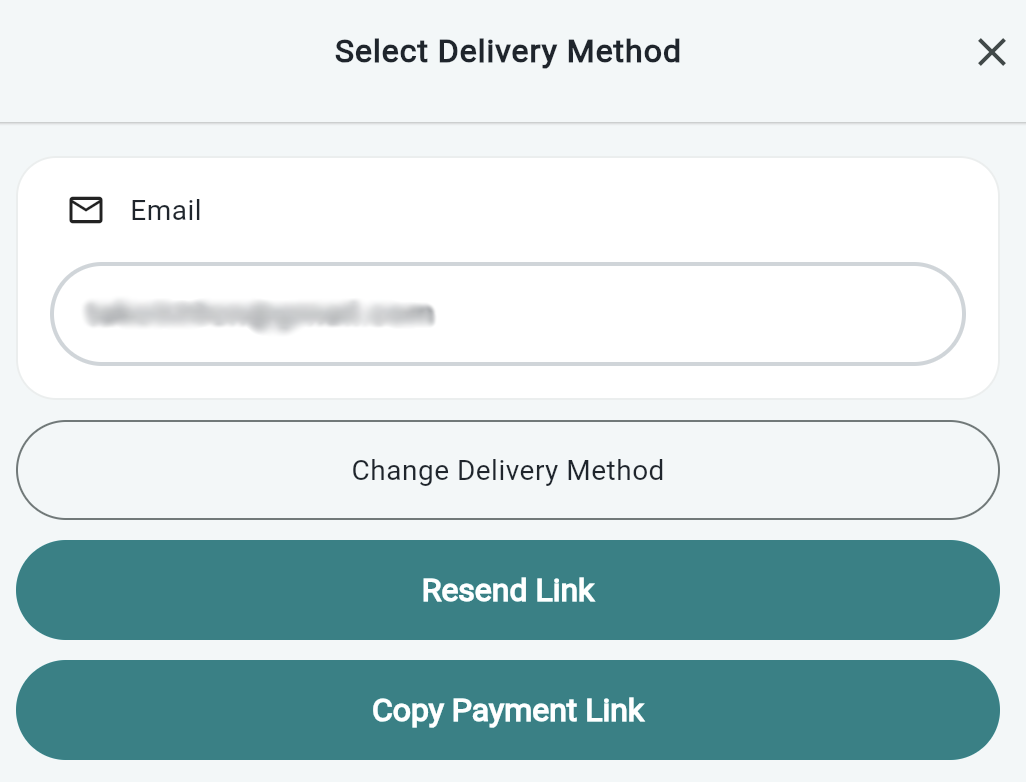Click the mail glyph above the address field
1026x782 pixels.
coord(86,210)
